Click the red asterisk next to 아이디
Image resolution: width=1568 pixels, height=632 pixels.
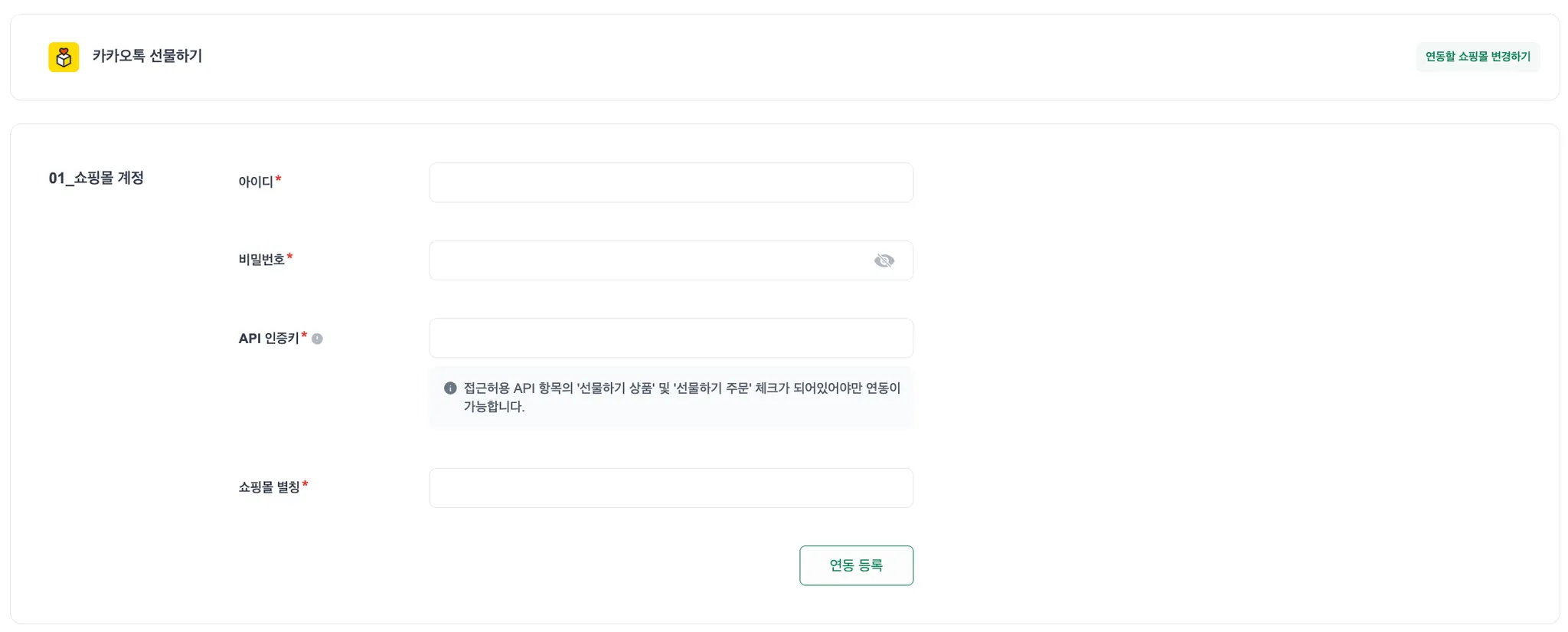click(x=279, y=180)
